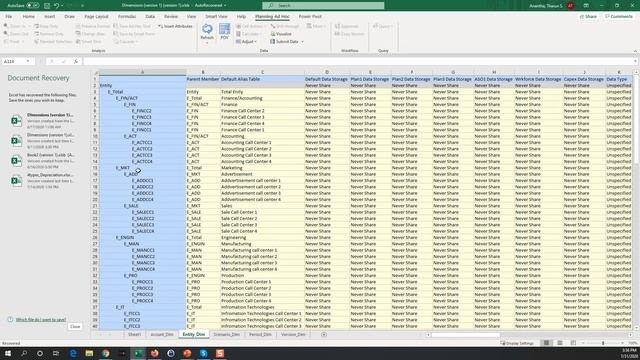Click the 'Parent Member' header cell
This screenshot has height=360, width=640.
pyautogui.click(x=203, y=79)
